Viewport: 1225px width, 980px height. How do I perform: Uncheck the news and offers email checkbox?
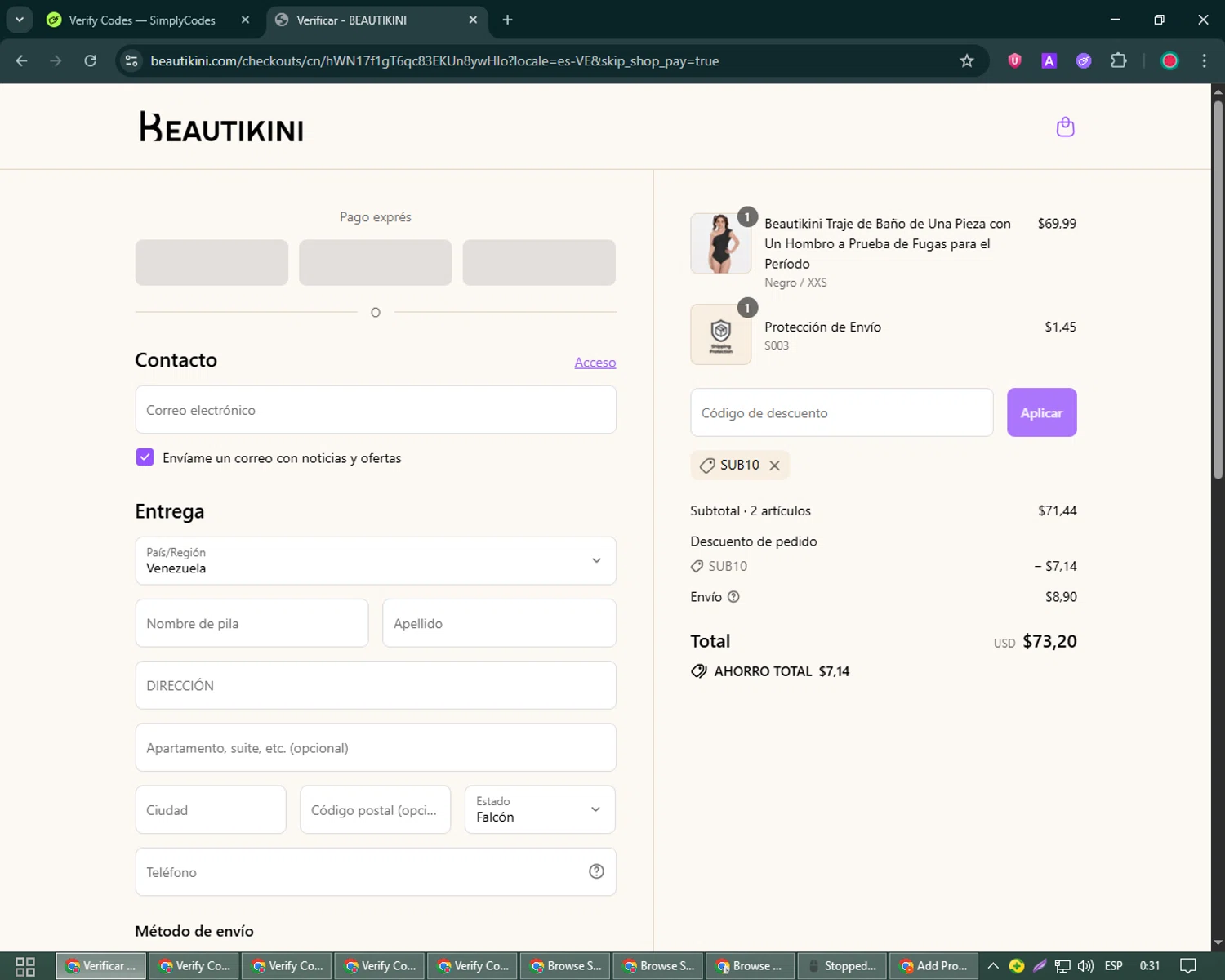(x=145, y=457)
